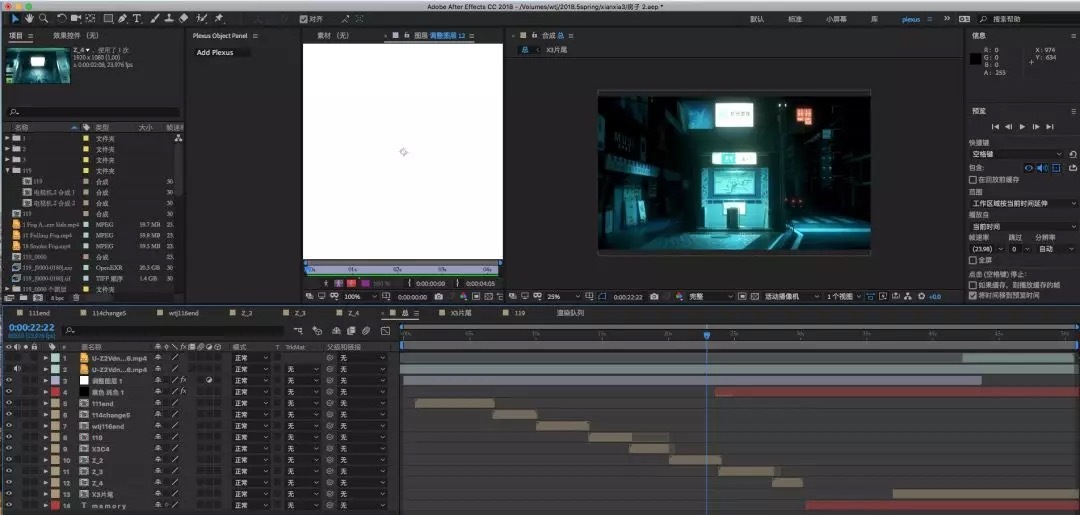Select the Eraser tool
Screen dimensions: 1080x515
tap(183, 18)
